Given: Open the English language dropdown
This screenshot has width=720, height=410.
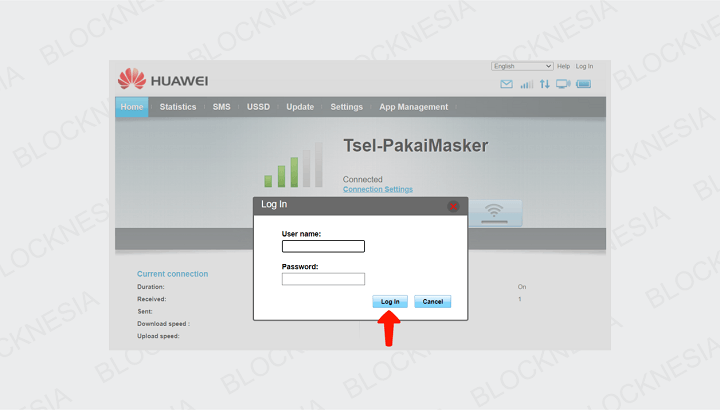Looking at the screenshot, I should point(522,66).
